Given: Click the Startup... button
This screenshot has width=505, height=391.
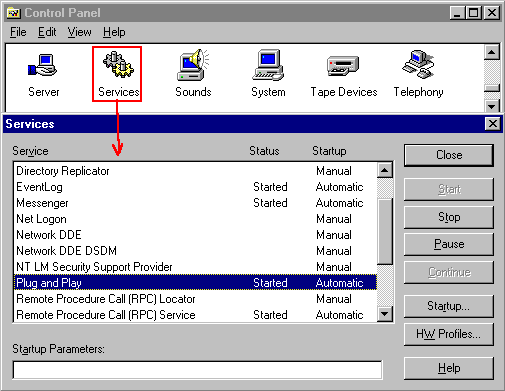Looking at the screenshot, I should 449,306.
